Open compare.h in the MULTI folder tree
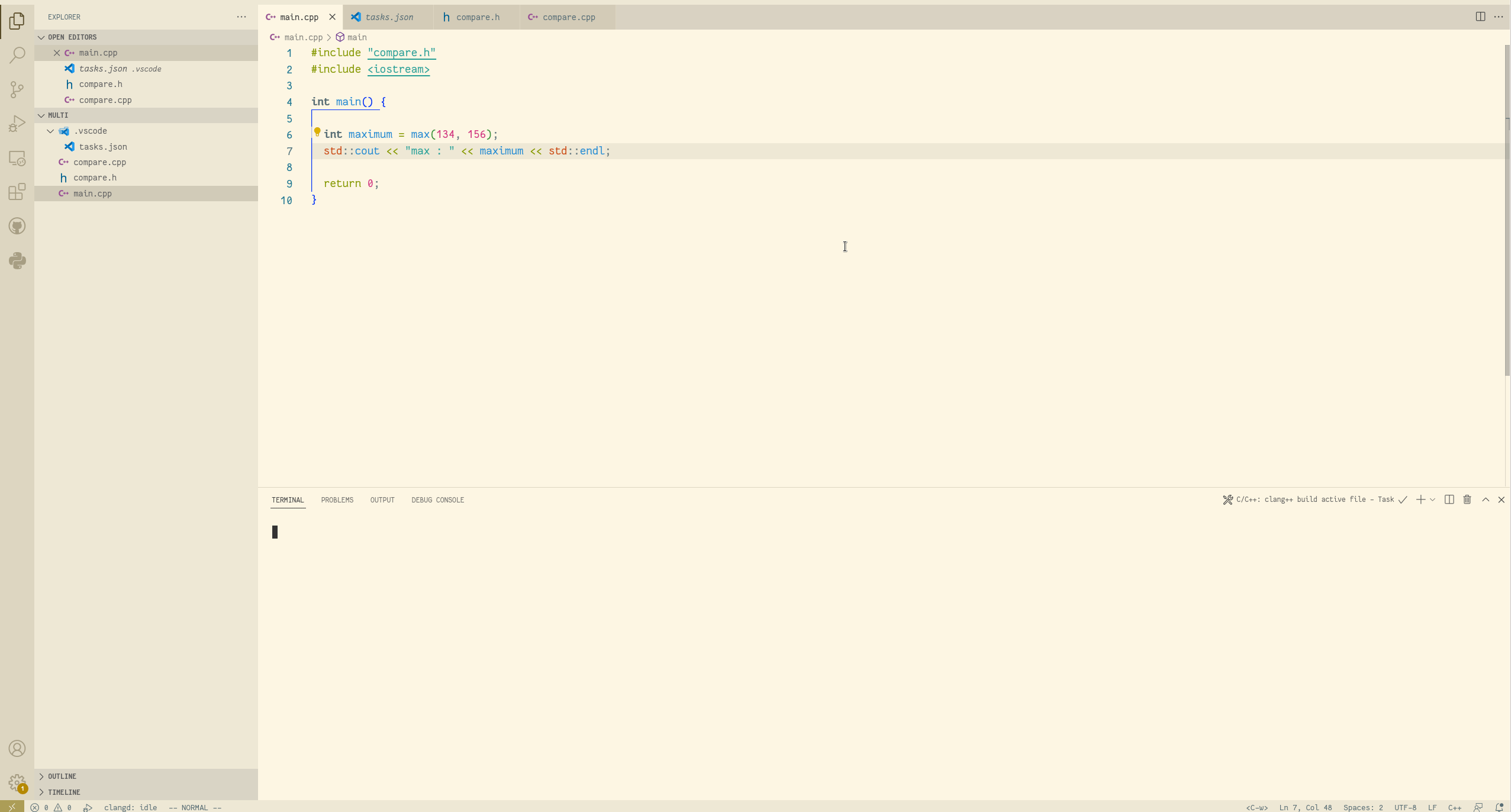The width and height of the screenshot is (1511, 812). coord(146,178)
